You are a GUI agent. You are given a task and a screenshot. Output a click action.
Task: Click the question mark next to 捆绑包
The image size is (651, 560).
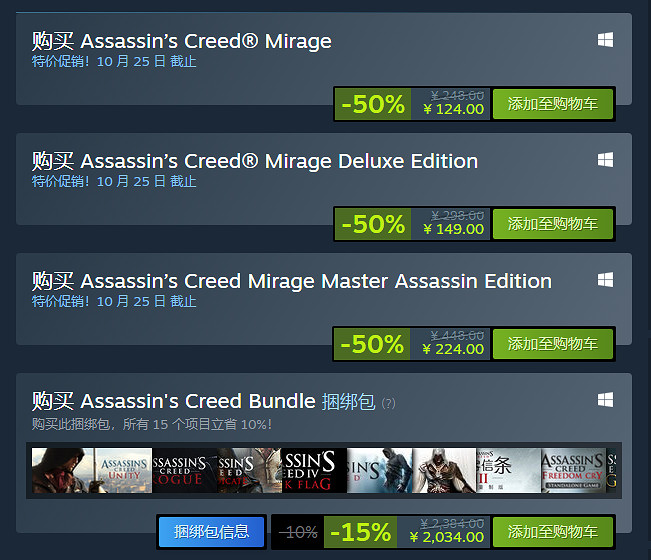tap(388, 404)
